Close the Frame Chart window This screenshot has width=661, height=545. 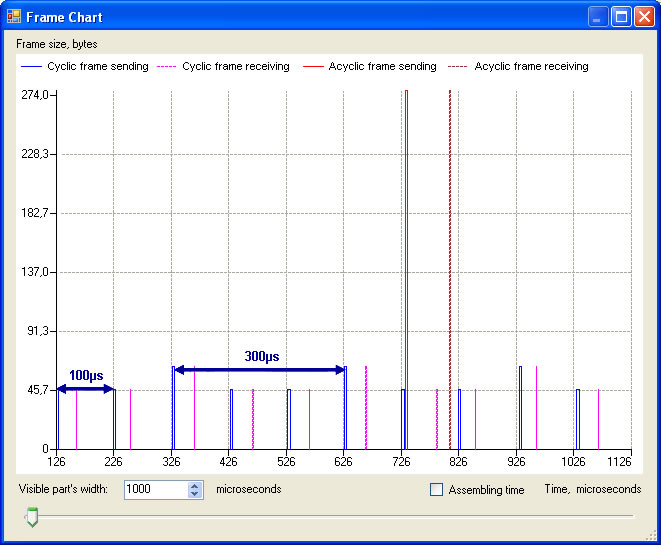point(644,17)
